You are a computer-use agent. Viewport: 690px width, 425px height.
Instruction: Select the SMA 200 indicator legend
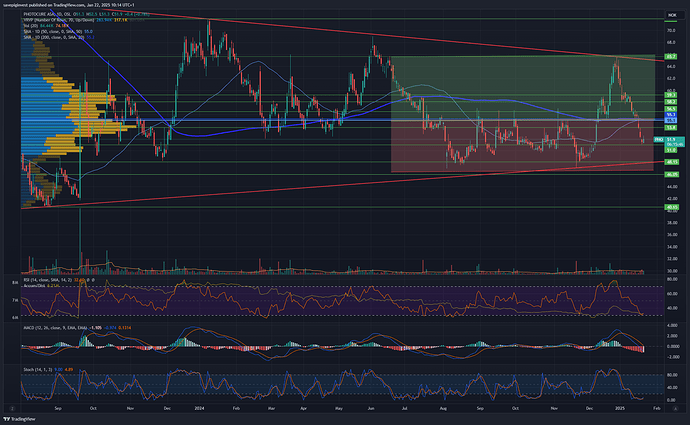[x=59, y=37]
